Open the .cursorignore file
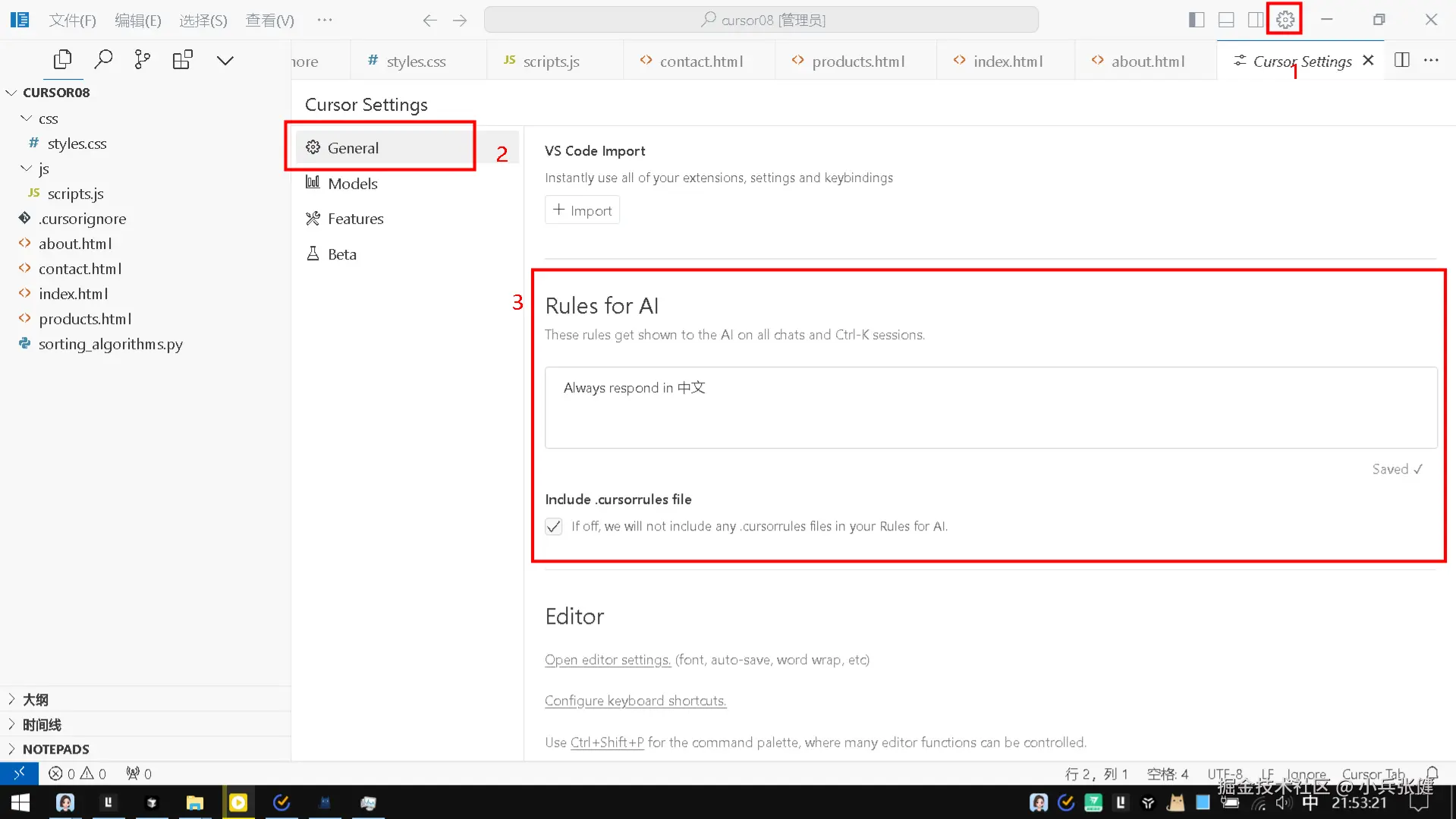1456x819 pixels. pos(82,219)
